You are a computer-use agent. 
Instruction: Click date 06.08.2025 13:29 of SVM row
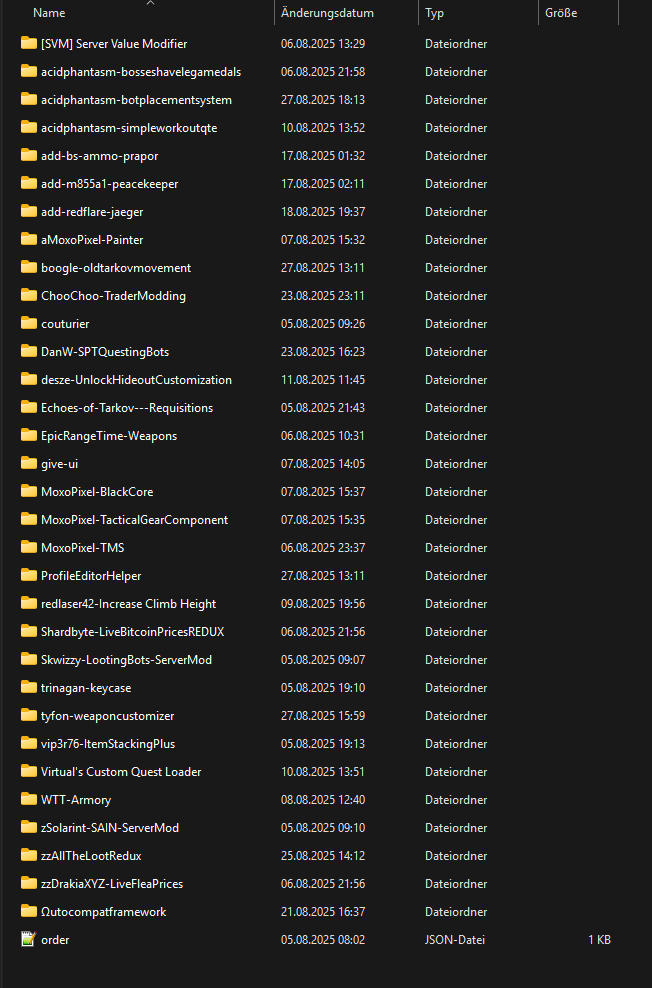[323, 43]
